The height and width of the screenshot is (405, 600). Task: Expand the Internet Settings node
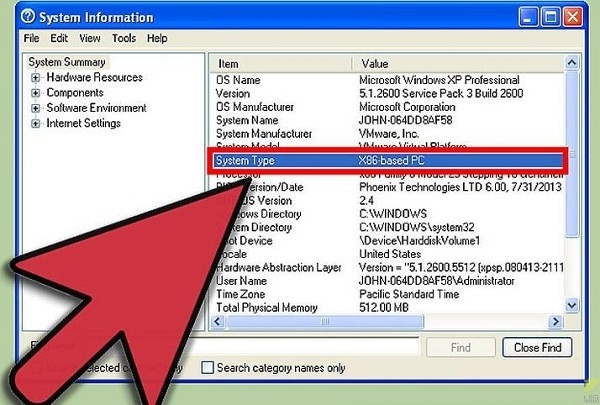pos(36,124)
